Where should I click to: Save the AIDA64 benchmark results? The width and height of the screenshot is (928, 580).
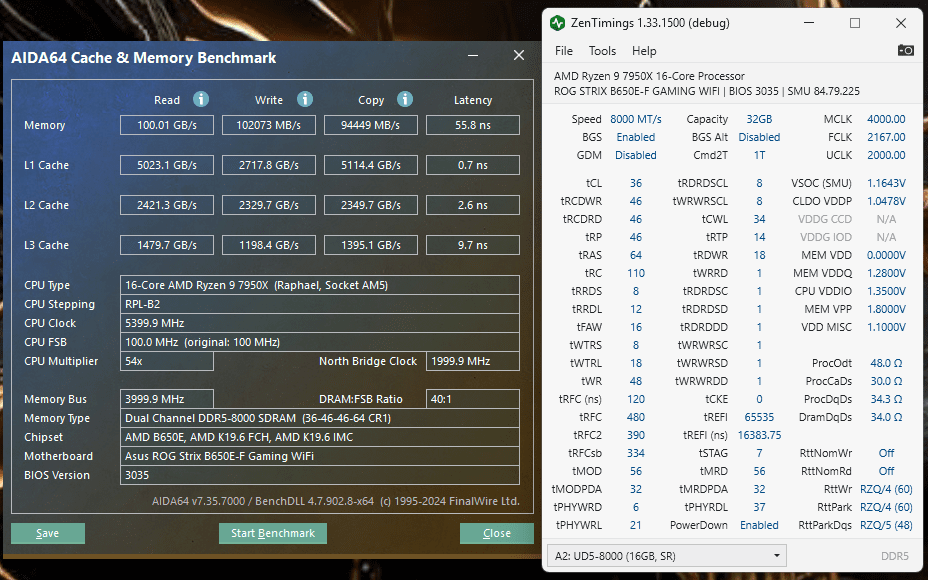click(x=47, y=533)
